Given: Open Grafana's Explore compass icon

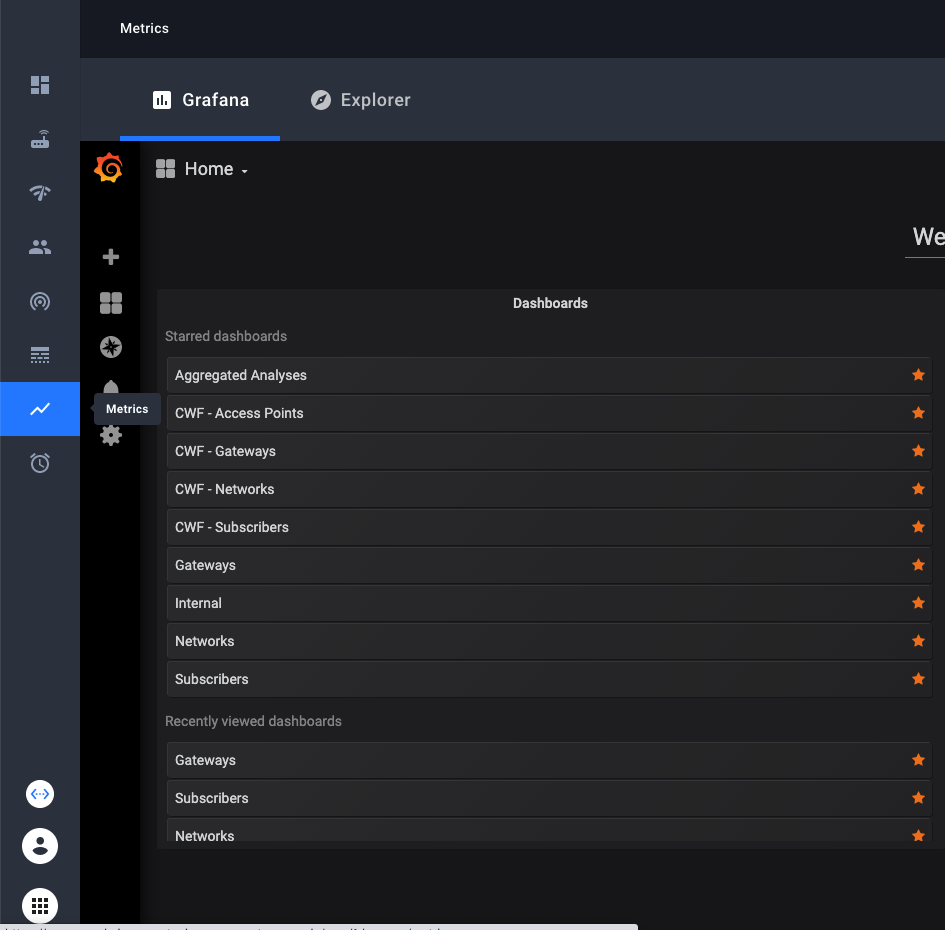Looking at the screenshot, I should pyautogui.click(x=110, y=347).
